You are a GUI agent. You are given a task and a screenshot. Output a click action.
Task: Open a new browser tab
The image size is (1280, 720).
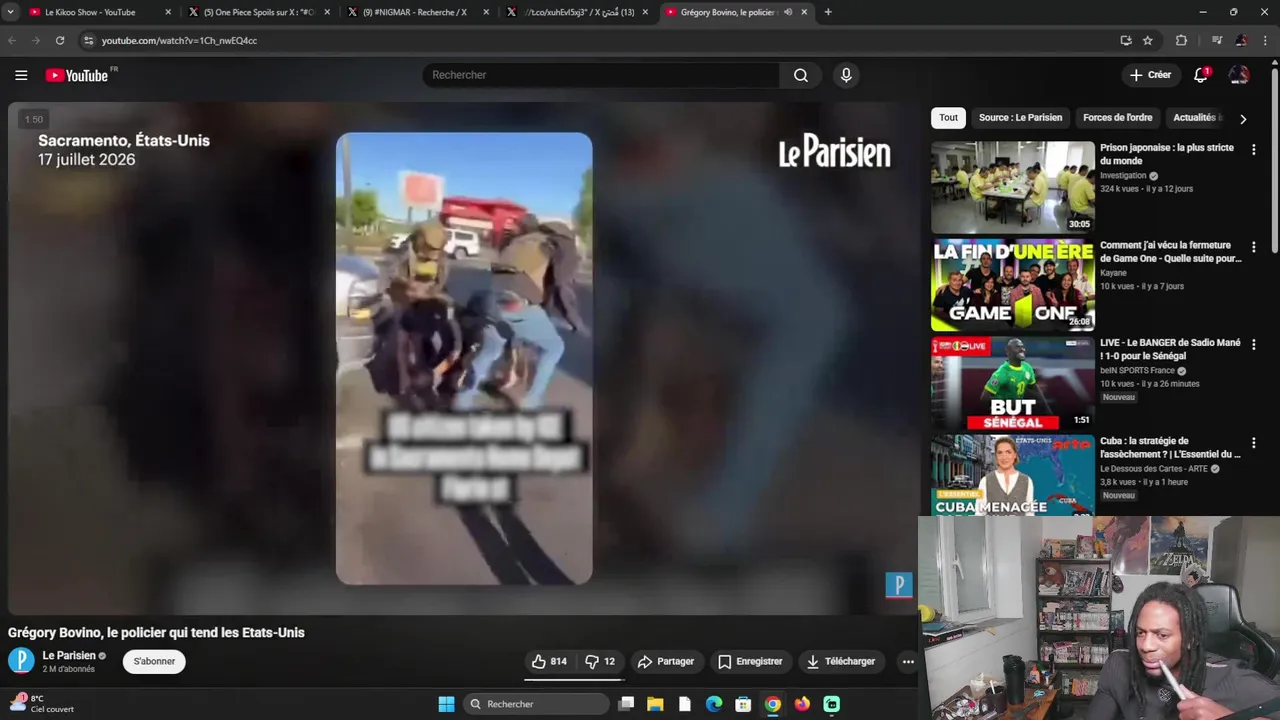click(827, 12)
